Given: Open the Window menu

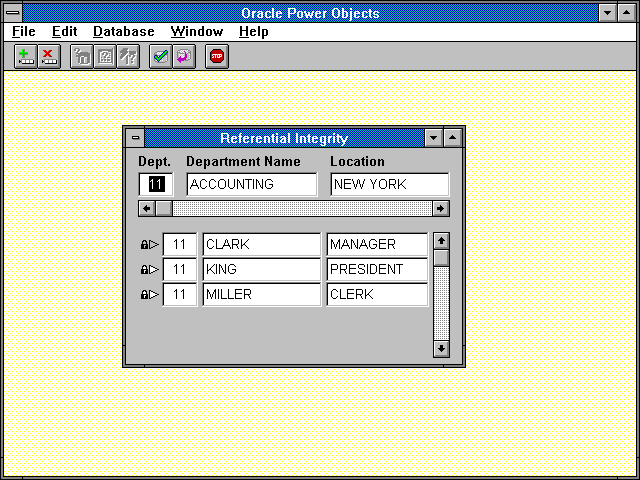Looking at the screenshot, I should pos(196,32).
